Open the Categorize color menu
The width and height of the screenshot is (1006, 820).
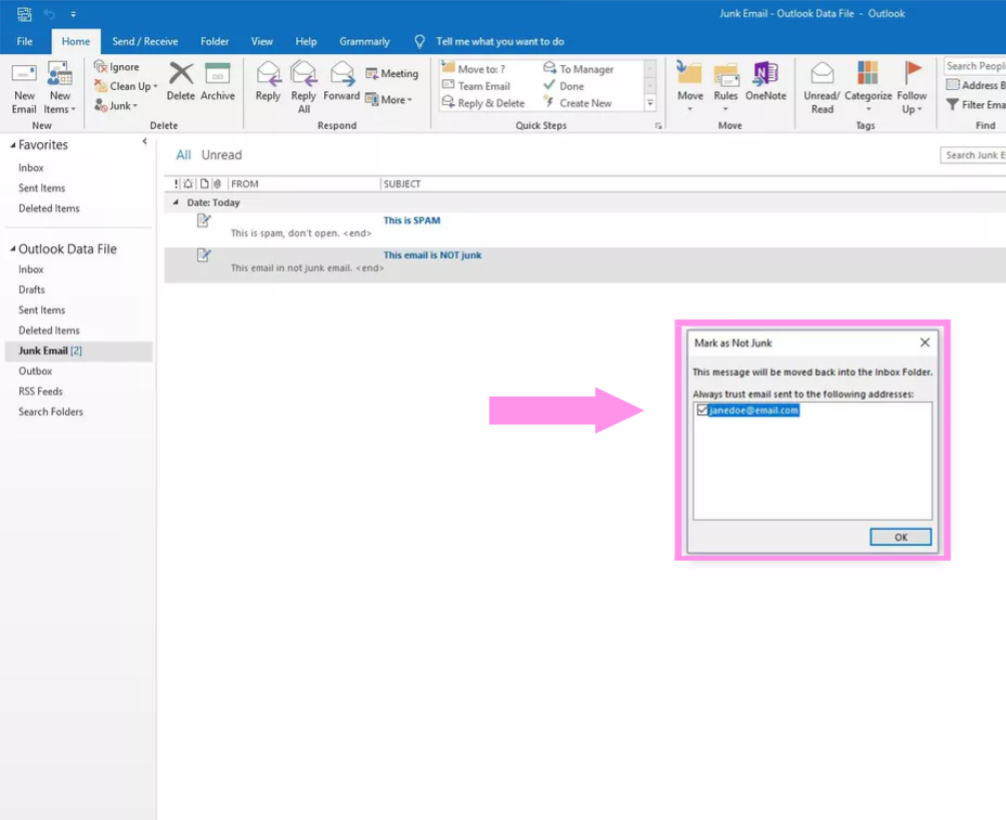(x=867, y=75)
